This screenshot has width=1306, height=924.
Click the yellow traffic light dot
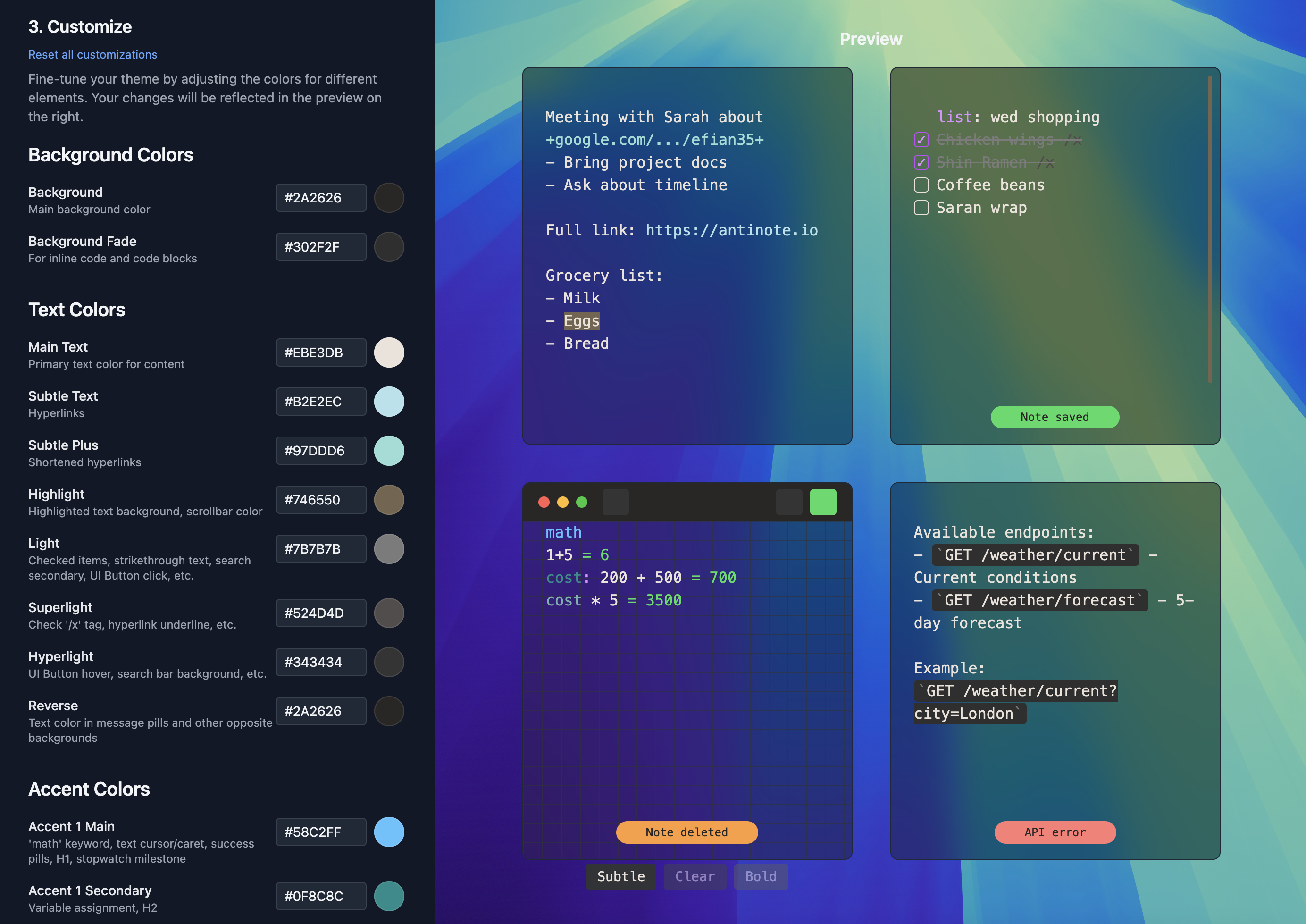coord(563,502)
